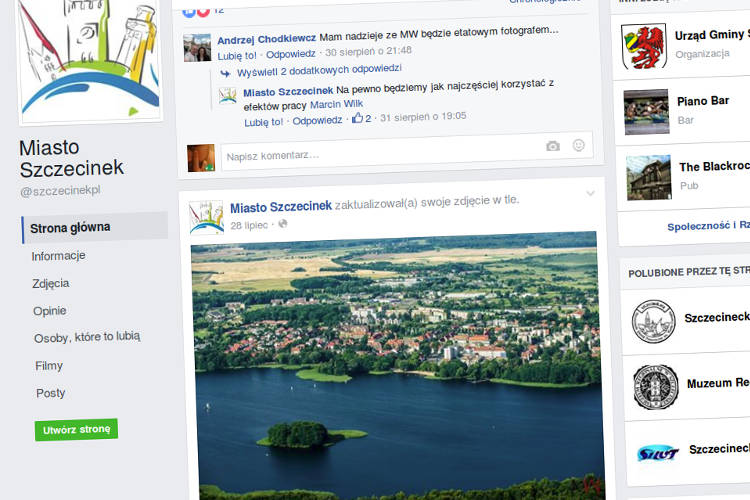Image resolution: width=750 pixels, height=500 pixels.
Task: Select Strona główna in the sidebar
Action: 95,227
